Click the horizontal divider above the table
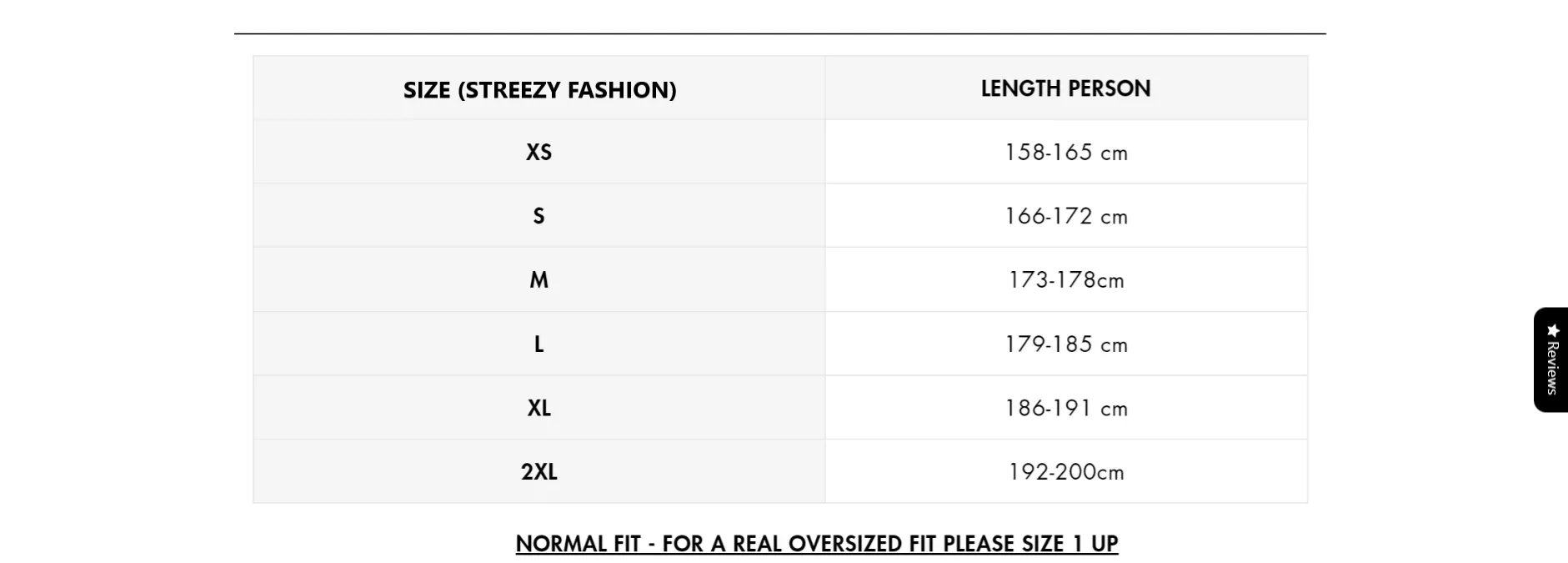Viewport: 1568px width, 563px height. (x=779, y=34)
